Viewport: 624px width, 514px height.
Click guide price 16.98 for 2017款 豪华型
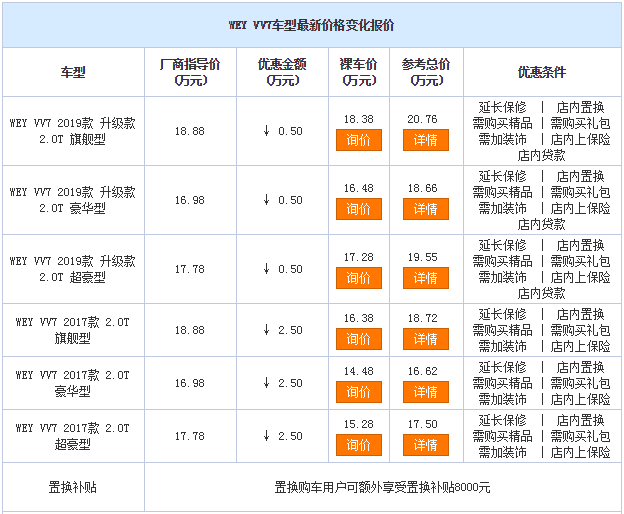pos(190,383)
